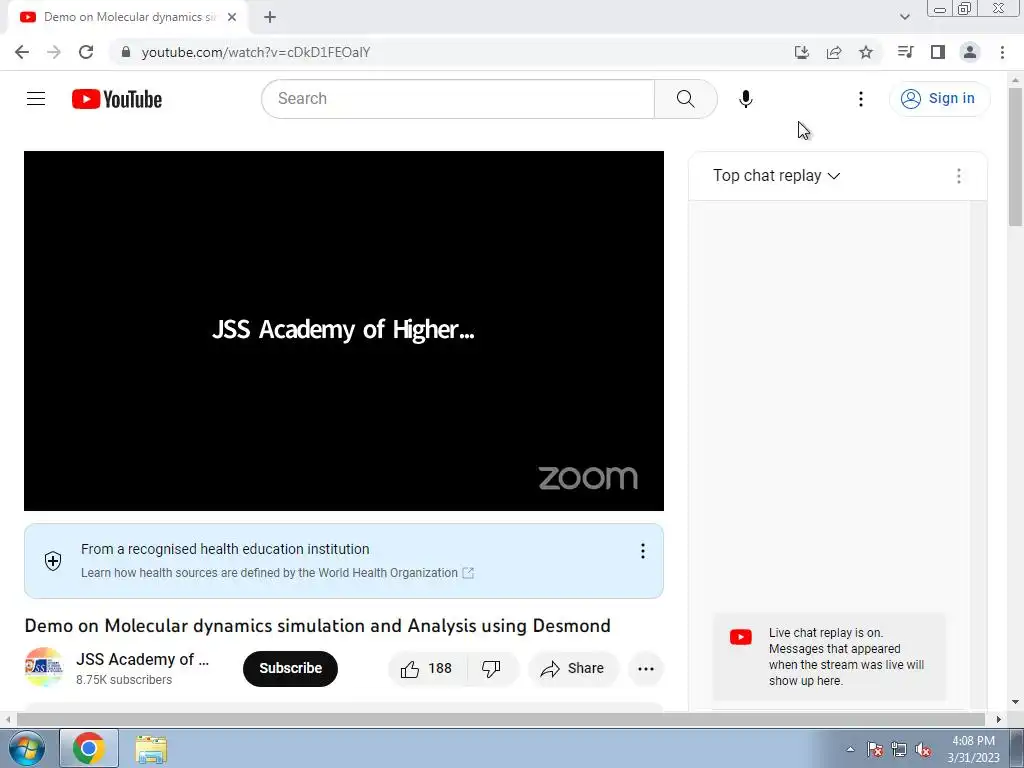Install app using address bar download icon
Viewport: 1024px width, 768px height.
pyautogui.click(x=801, y=52)
